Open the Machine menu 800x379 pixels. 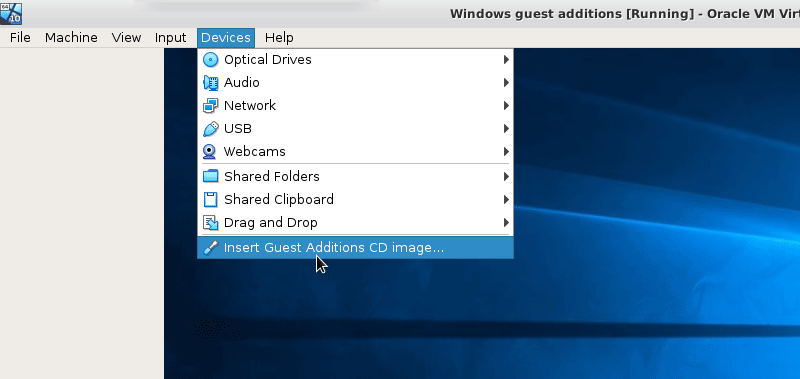[x=71, y=38]
